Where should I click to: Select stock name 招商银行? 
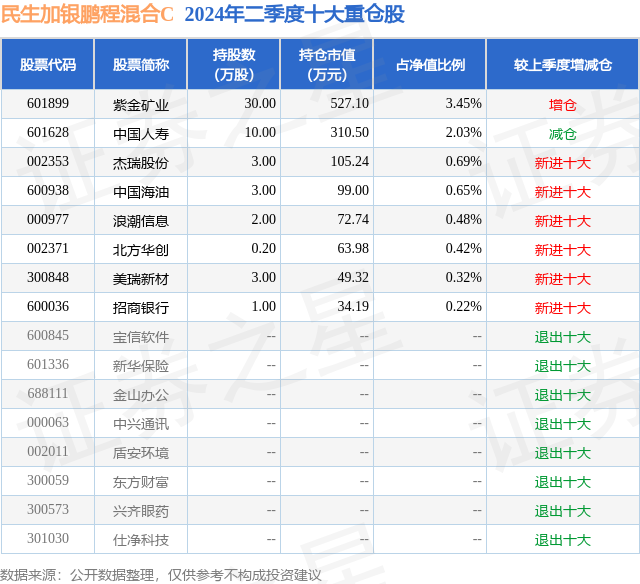[x=141, y=308]
